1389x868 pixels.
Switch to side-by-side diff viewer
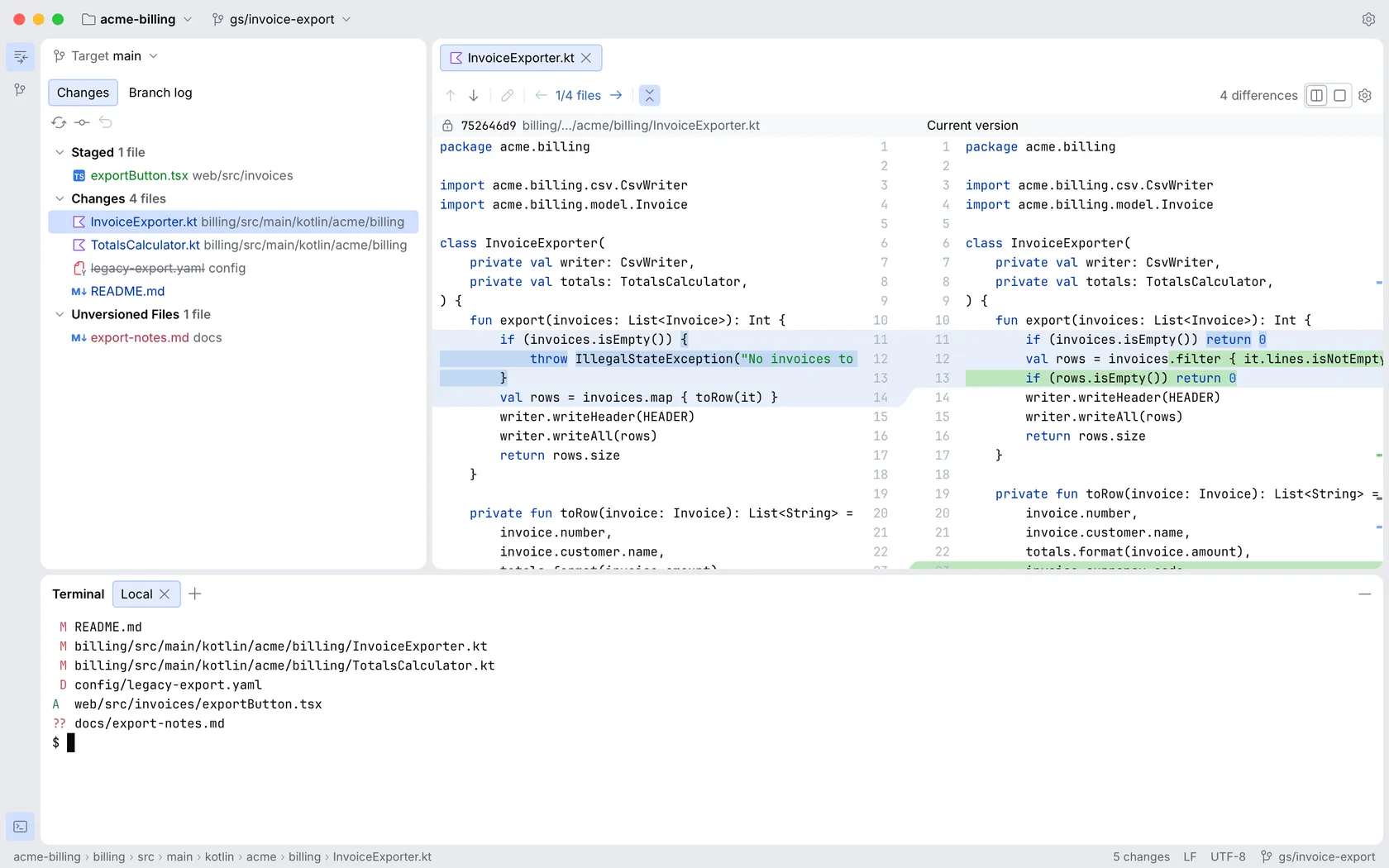[x=1317, y=96]
